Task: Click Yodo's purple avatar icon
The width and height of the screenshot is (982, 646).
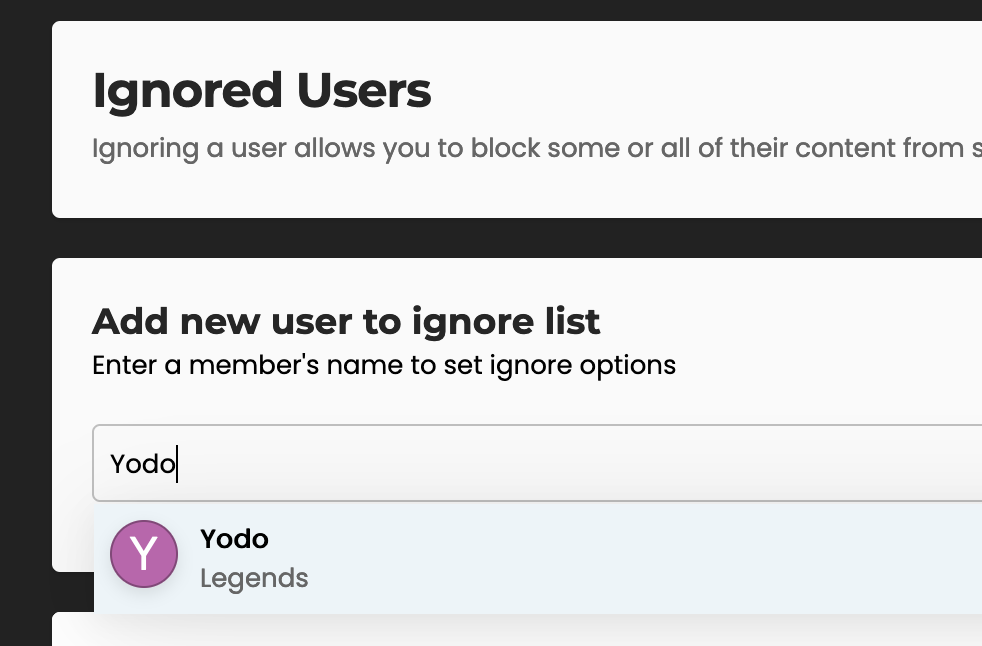Action: pos(144,554)
